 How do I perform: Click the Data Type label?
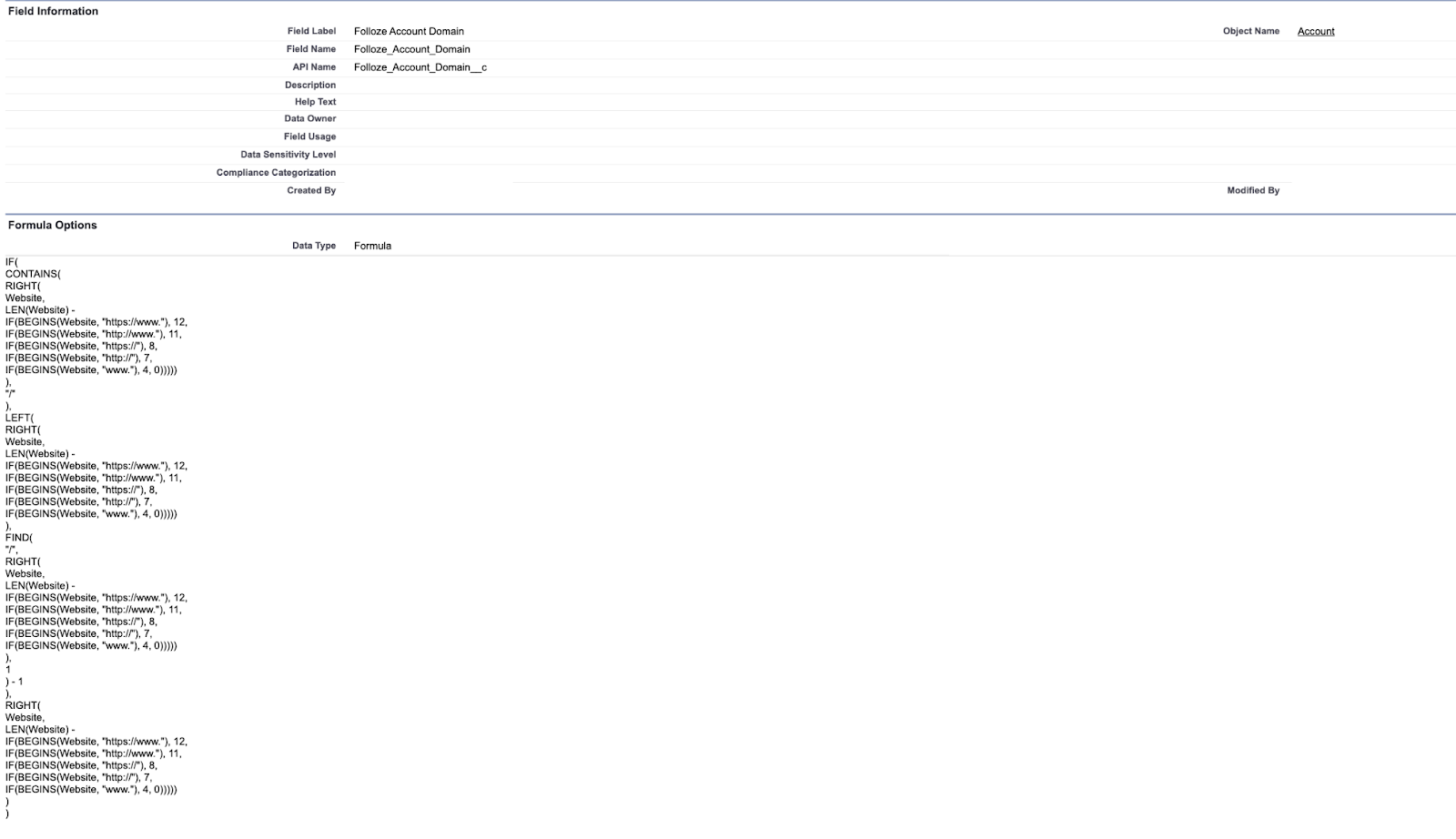pyautogui.click(x=313, y=246)
